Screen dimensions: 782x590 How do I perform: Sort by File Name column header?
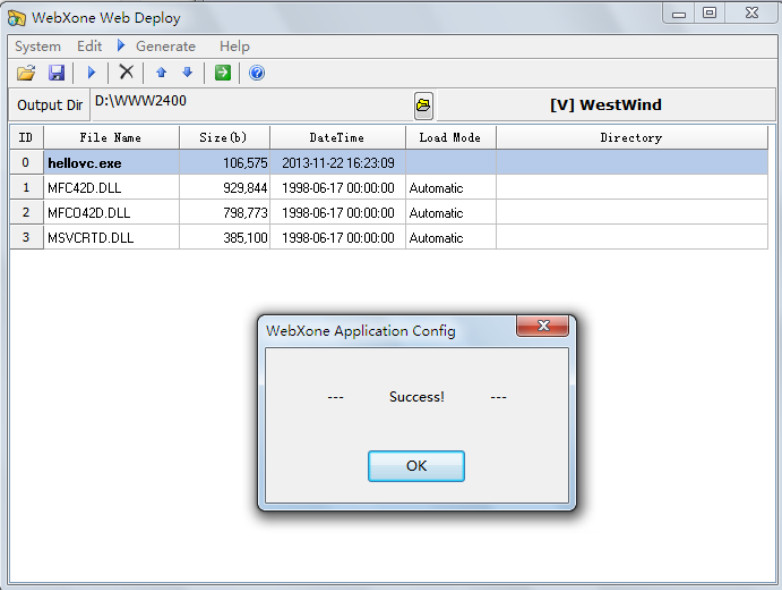coord(111,138)
